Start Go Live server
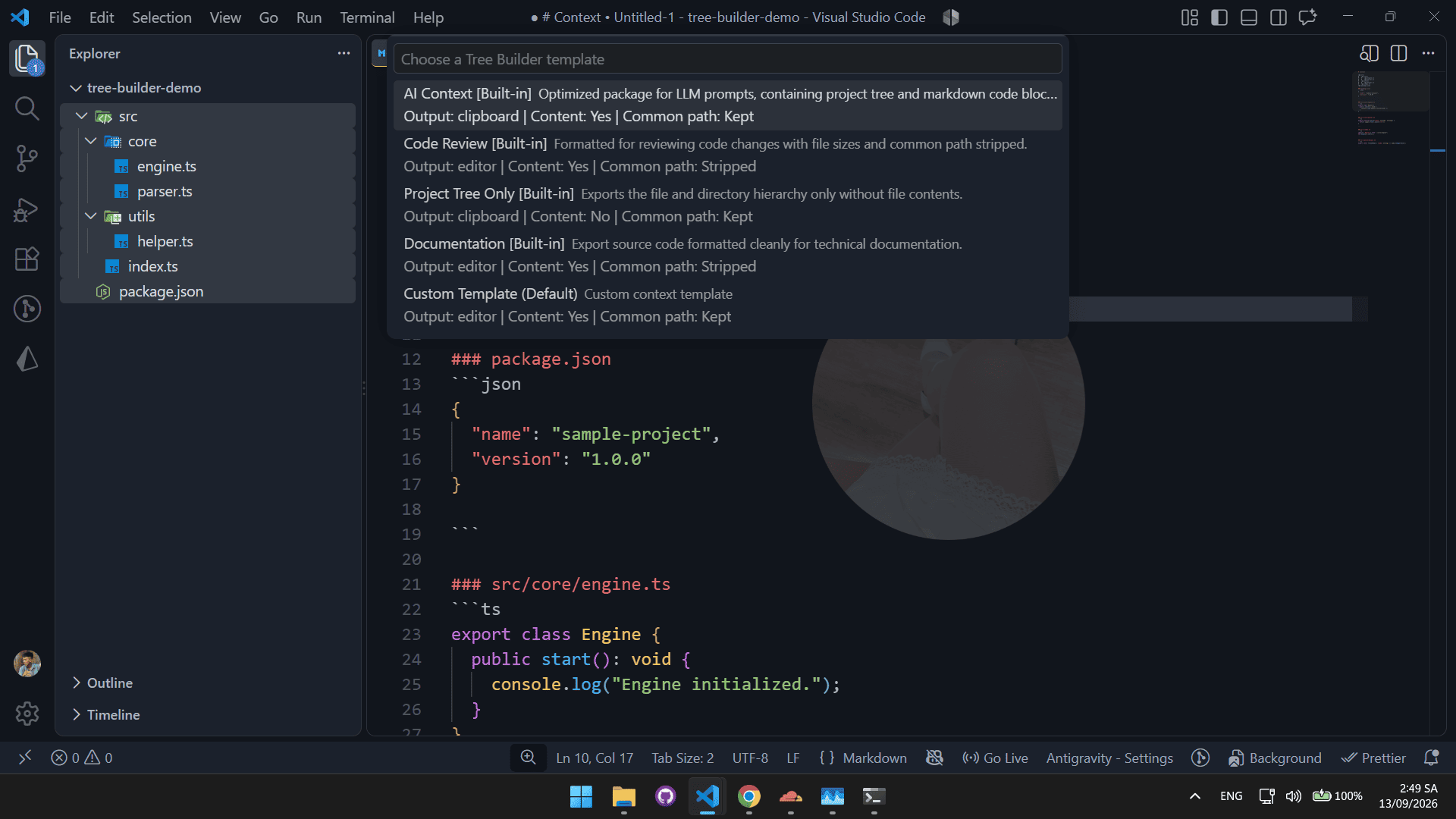This screenshot has width=1456, height=819. 995,758
